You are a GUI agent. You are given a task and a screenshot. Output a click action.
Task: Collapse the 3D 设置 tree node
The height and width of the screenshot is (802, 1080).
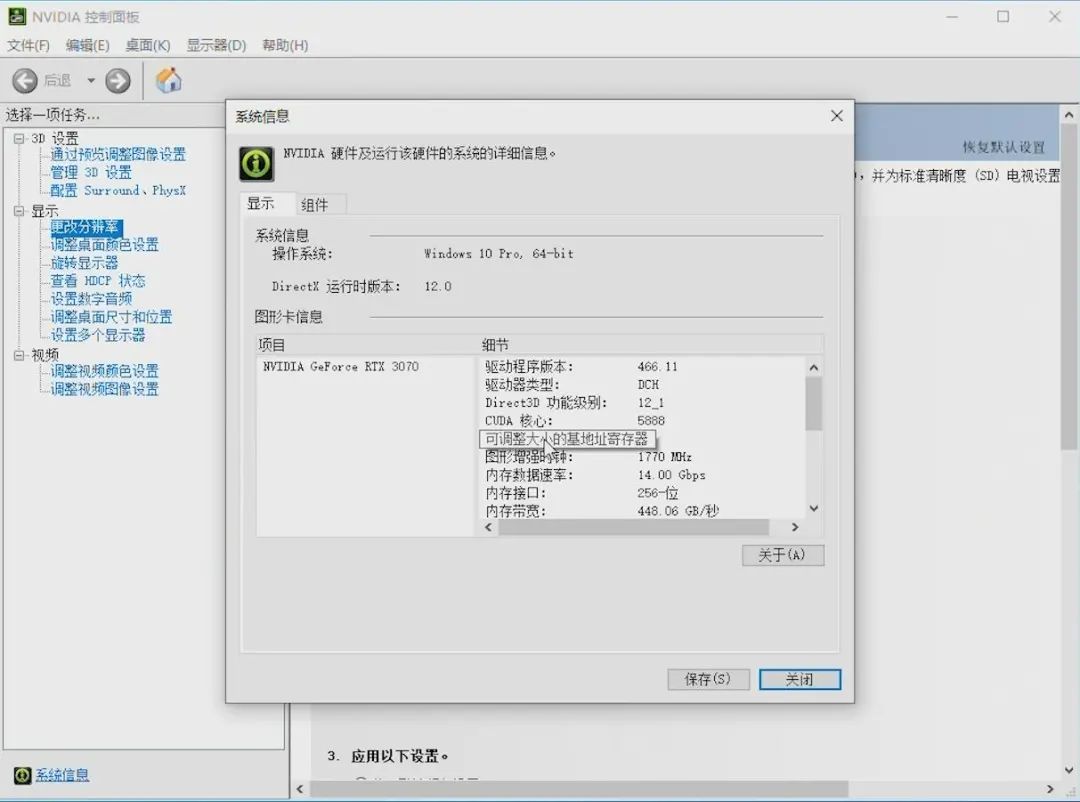[x=19, y=138]
